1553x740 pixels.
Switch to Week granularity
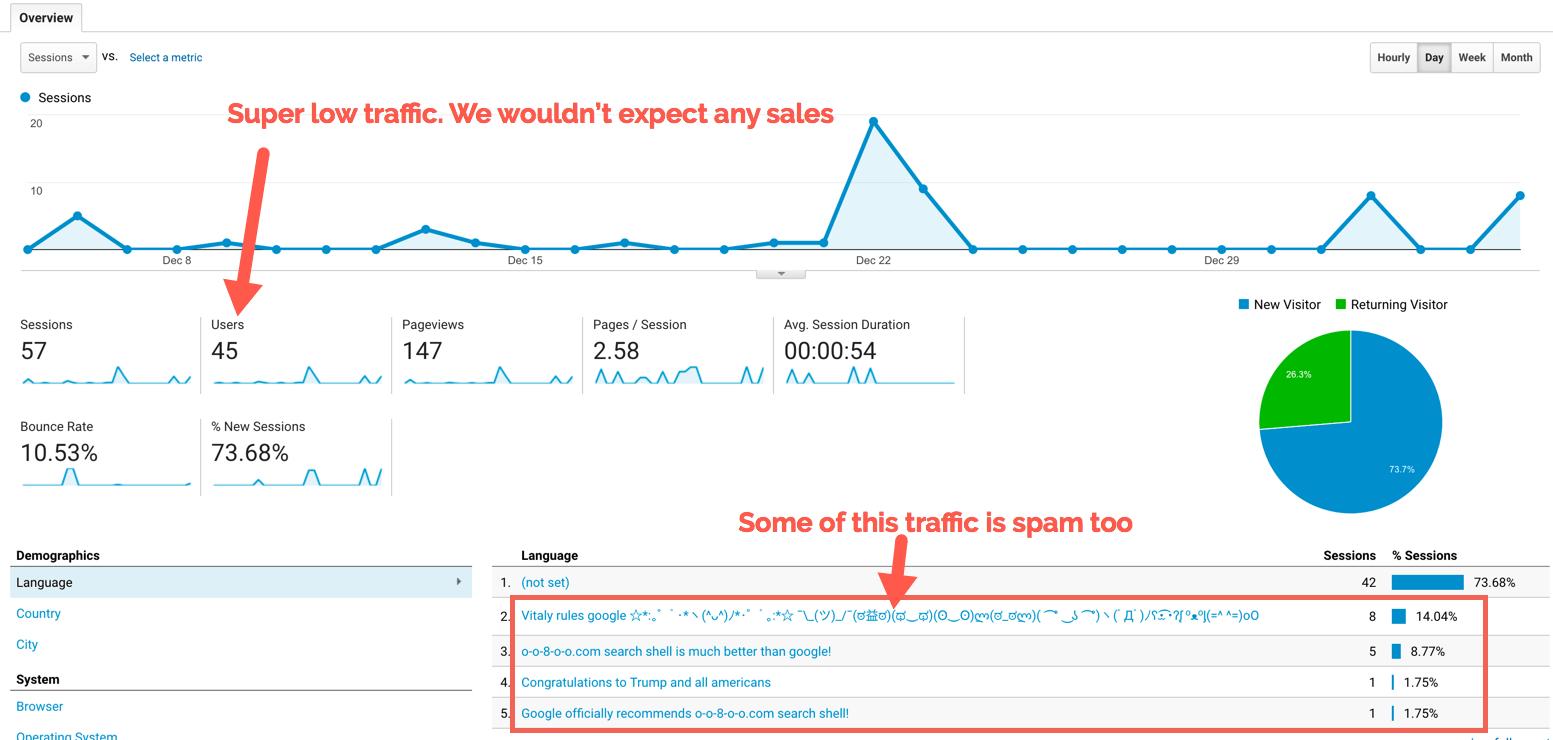pos(1471,57)
